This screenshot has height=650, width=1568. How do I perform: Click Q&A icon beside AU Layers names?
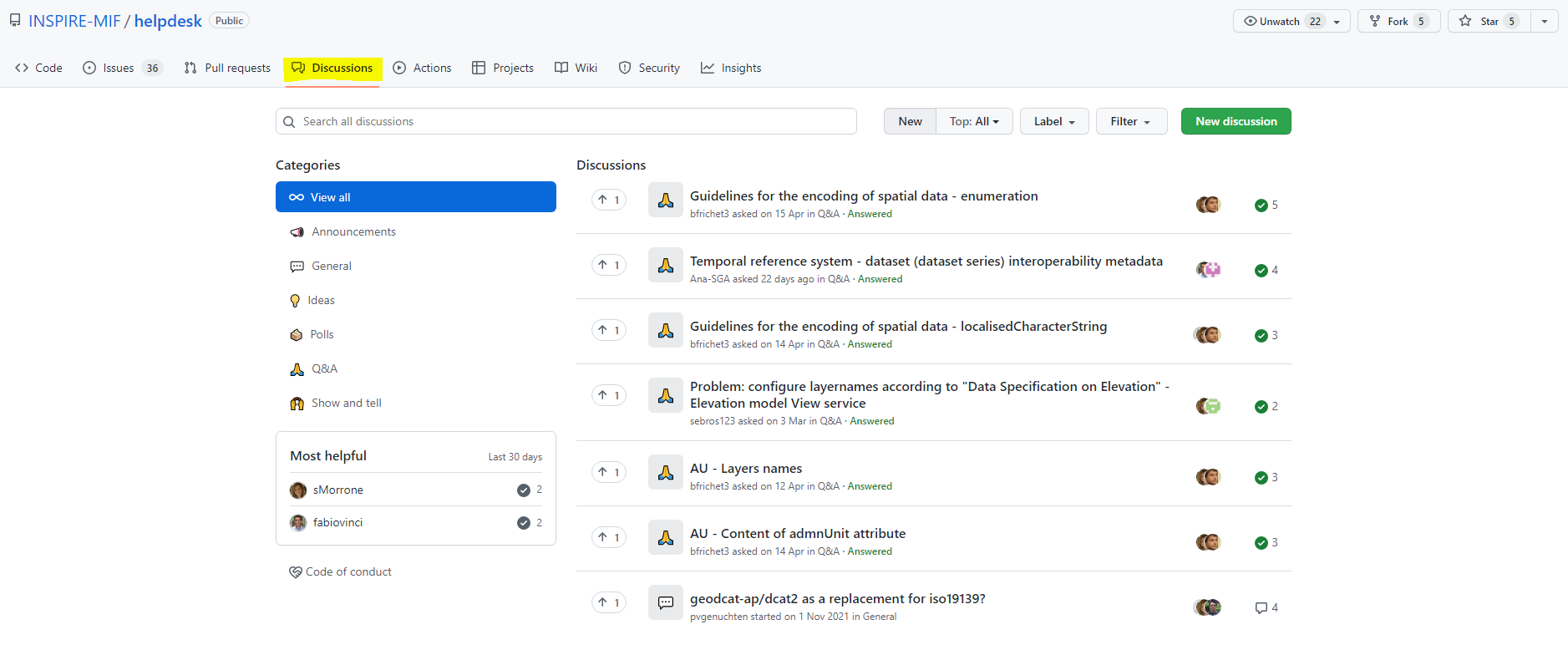click(666, 472)
